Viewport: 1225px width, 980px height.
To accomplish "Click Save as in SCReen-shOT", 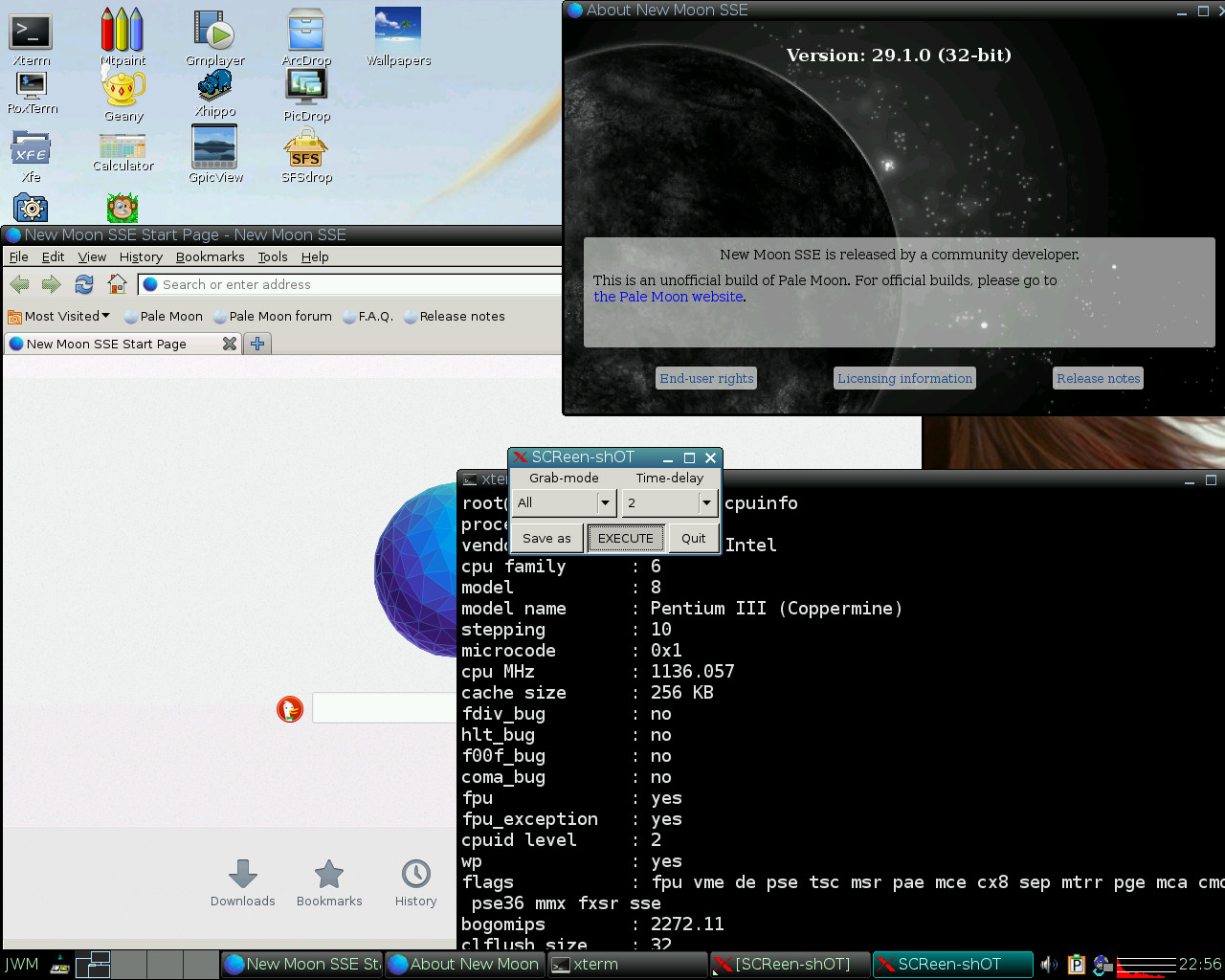I will (546, 538).
